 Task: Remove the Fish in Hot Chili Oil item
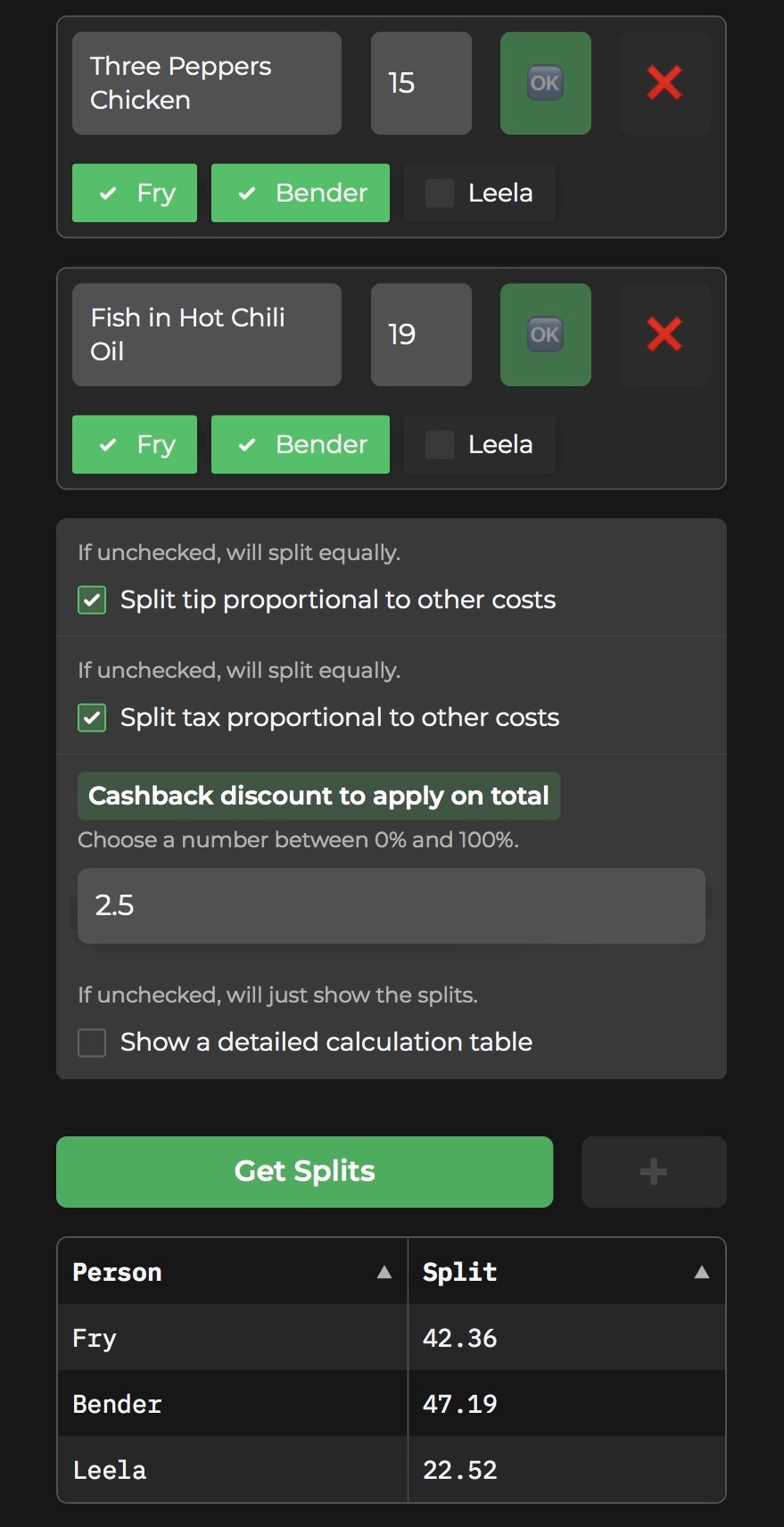click(x=664, y=334)
